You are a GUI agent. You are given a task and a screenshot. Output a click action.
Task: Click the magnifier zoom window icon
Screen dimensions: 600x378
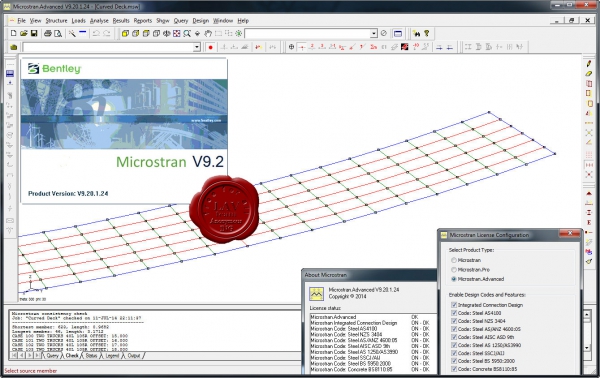187,34
